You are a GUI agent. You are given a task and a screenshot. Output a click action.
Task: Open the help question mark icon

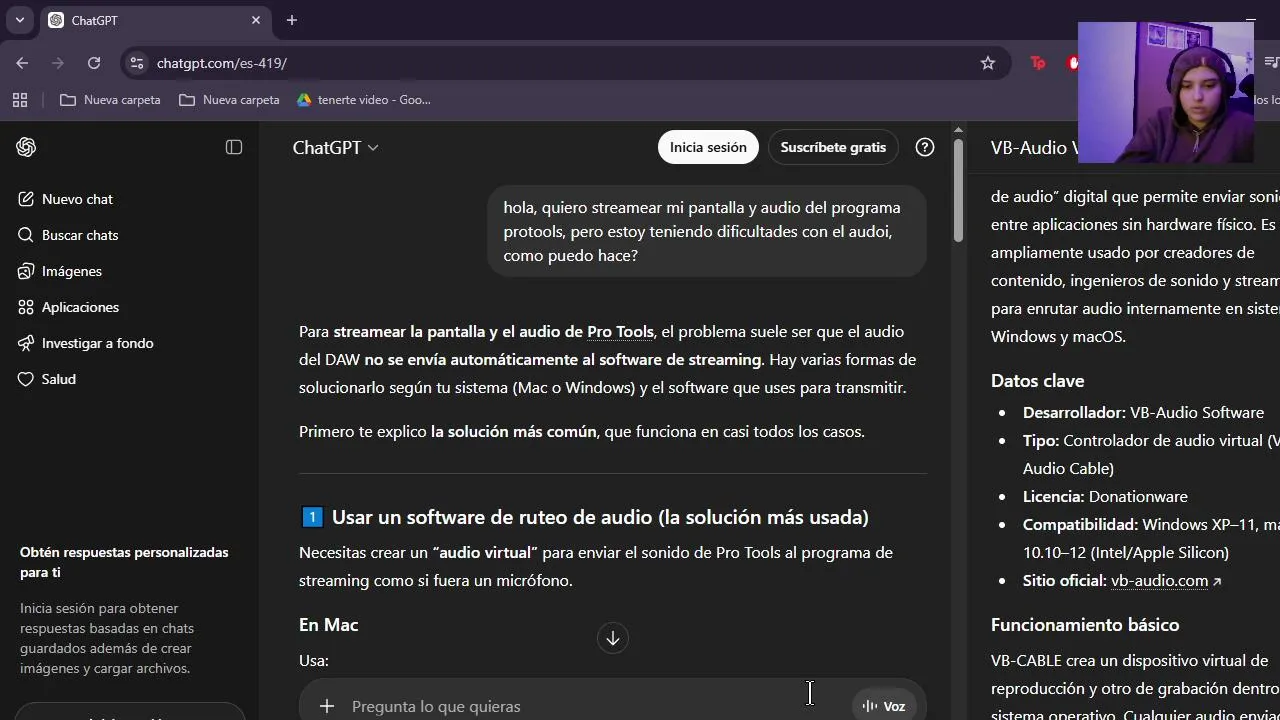(925, 147)
